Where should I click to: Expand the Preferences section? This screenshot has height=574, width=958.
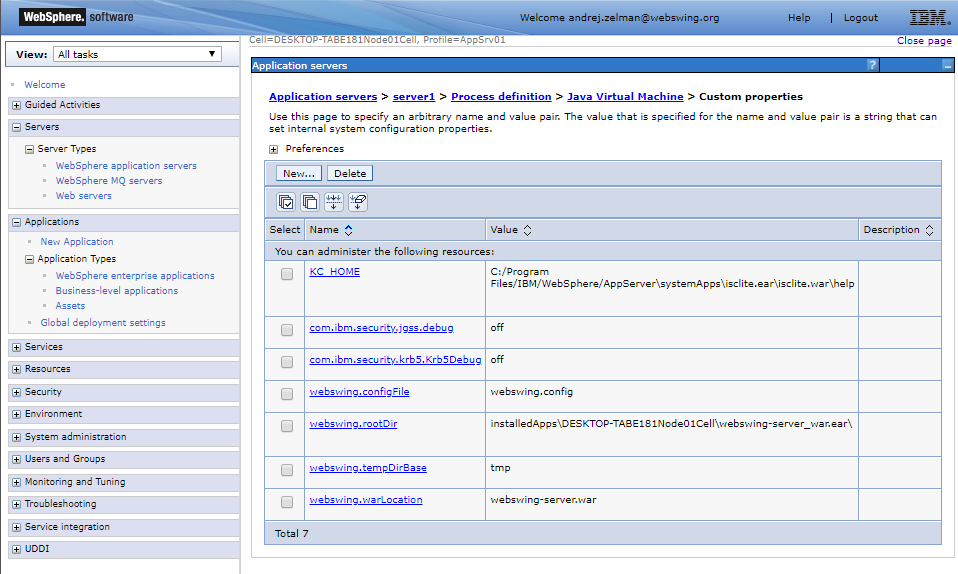coord(274,149)
